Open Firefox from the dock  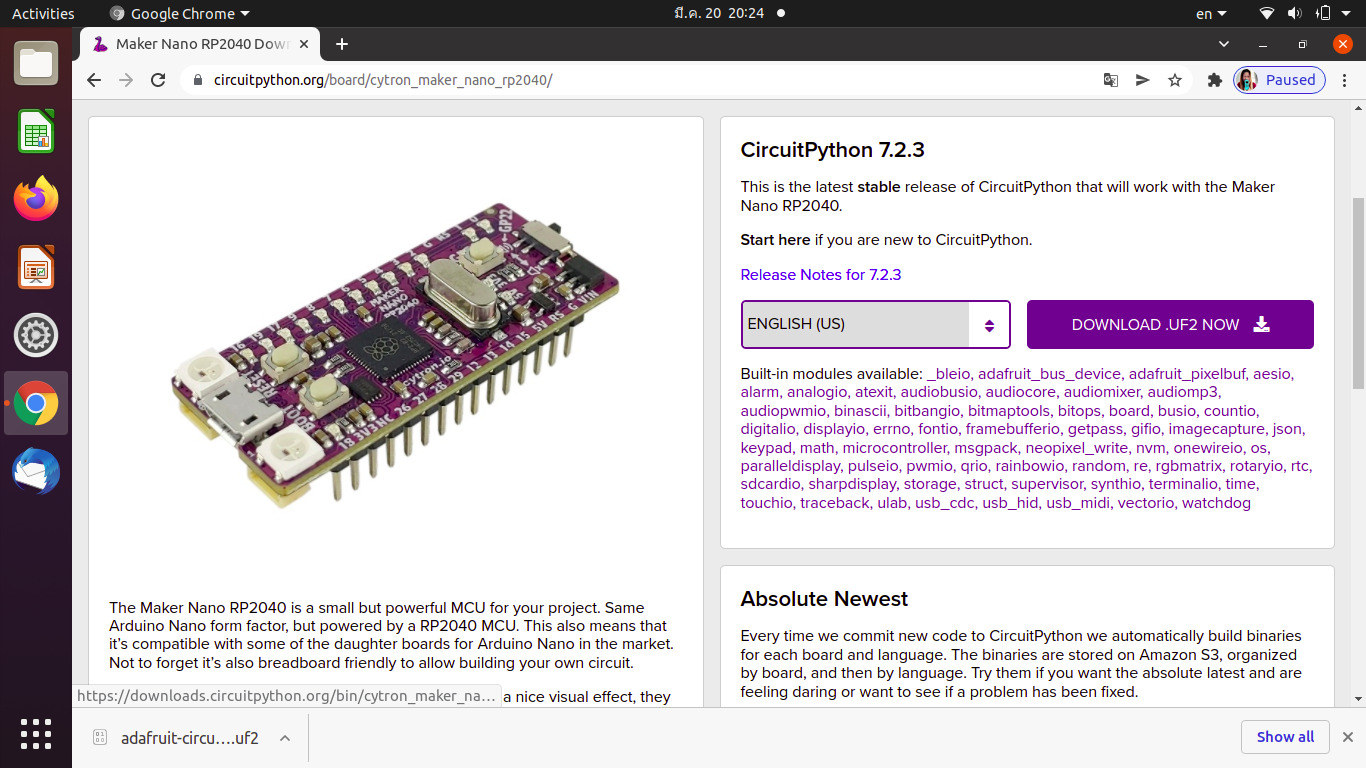(x=36, y=199)
